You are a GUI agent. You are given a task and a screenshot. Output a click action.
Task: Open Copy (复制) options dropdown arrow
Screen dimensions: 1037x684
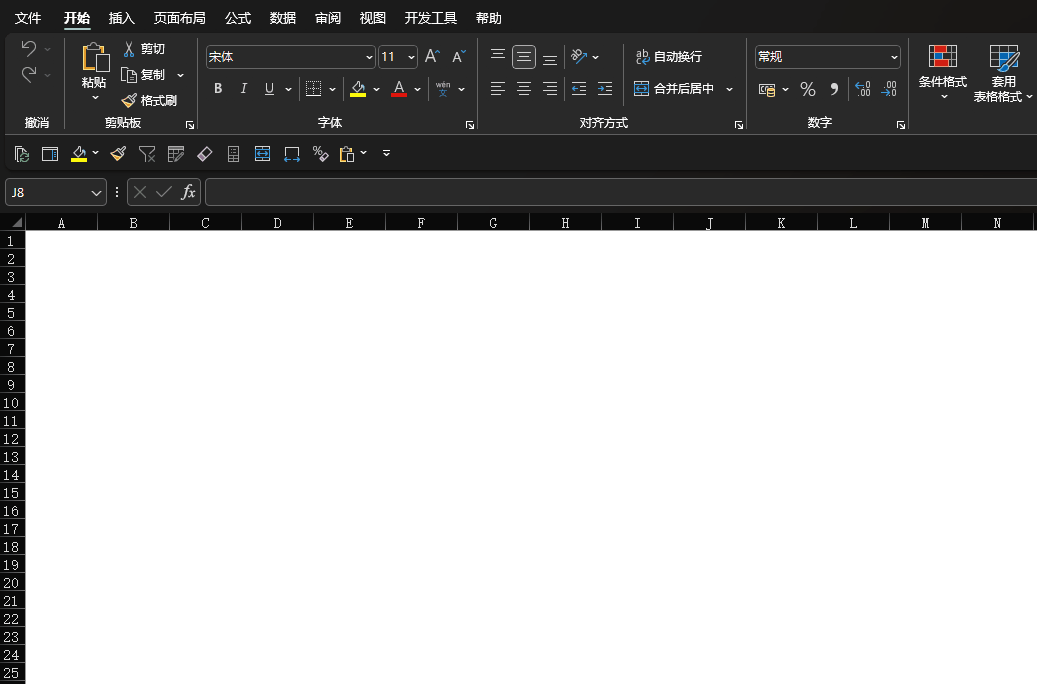[x=180, y=75]
